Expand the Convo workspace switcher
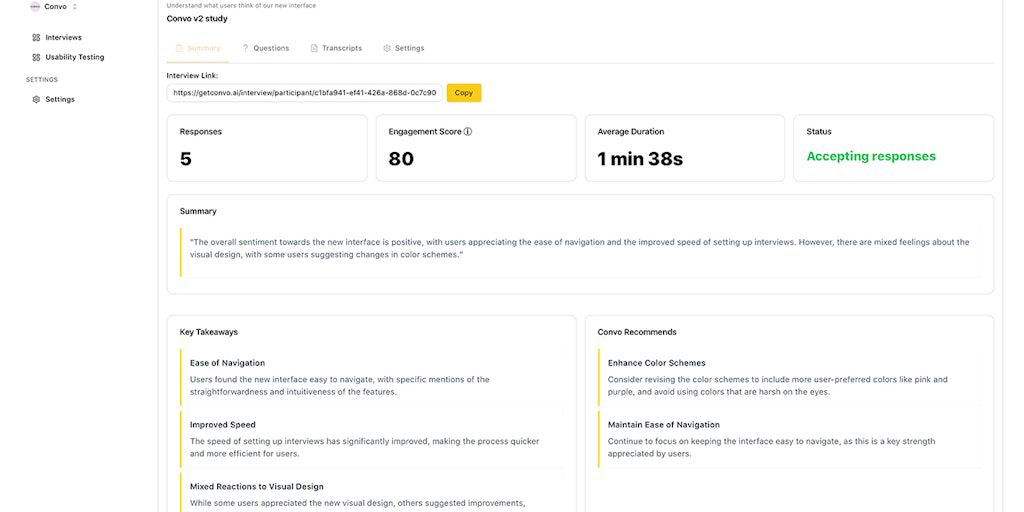The image size is (1024, 512). click(75, 7)
